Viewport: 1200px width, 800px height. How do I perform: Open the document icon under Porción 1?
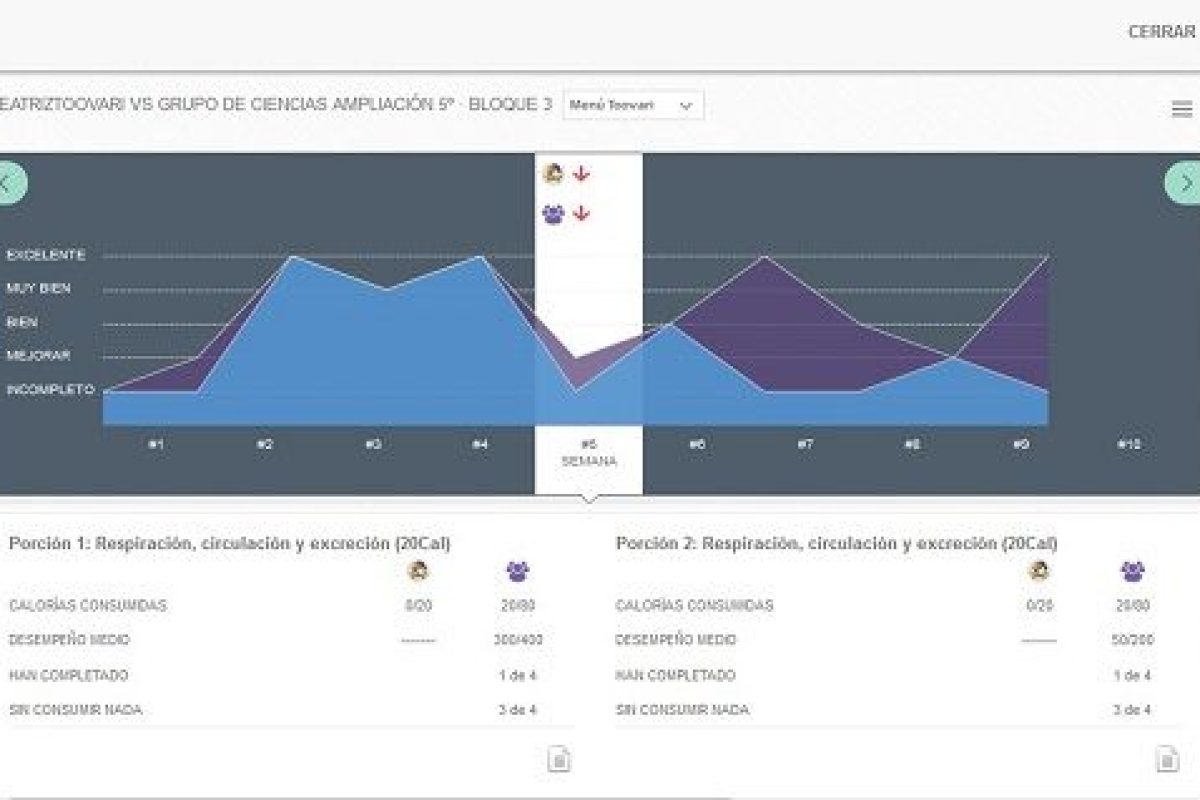point(559,759)
